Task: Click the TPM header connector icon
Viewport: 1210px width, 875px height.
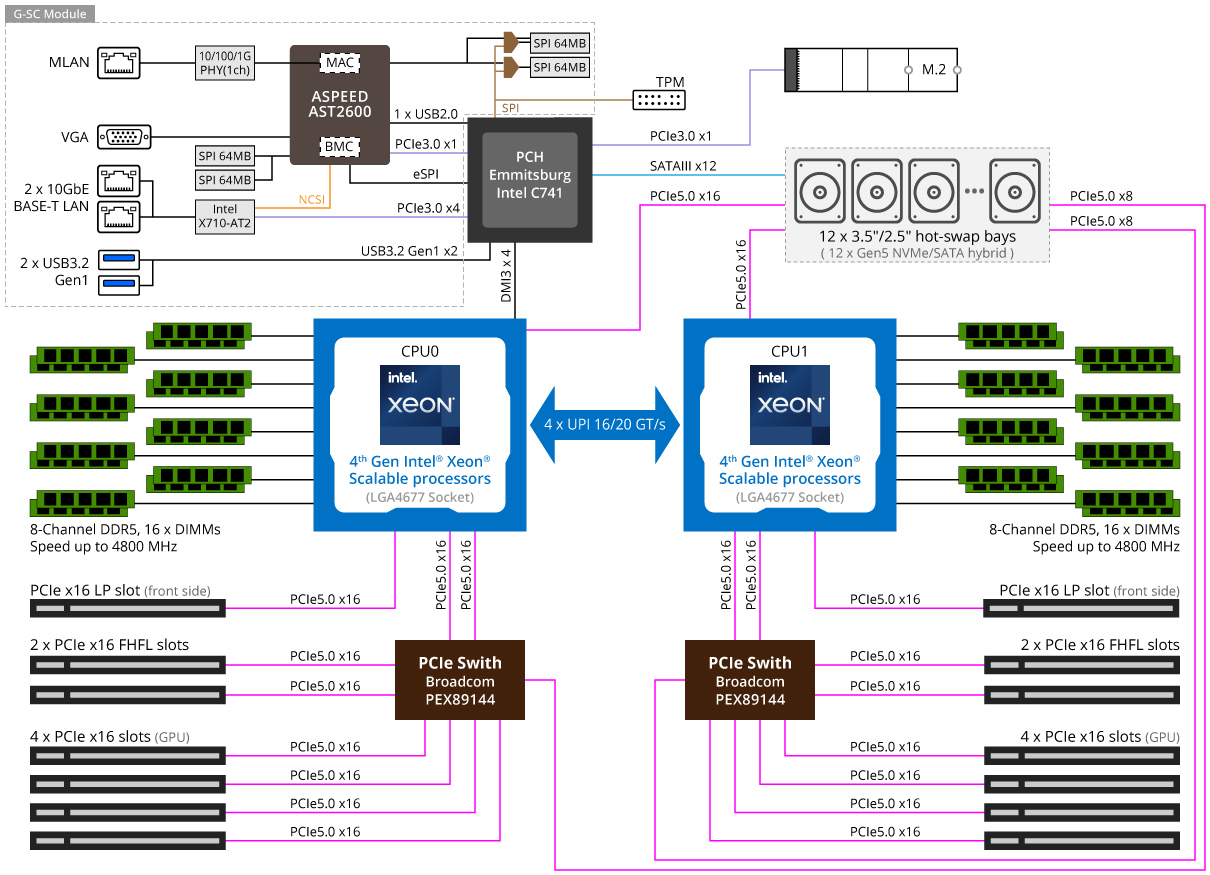Action: tap(658, 99)
